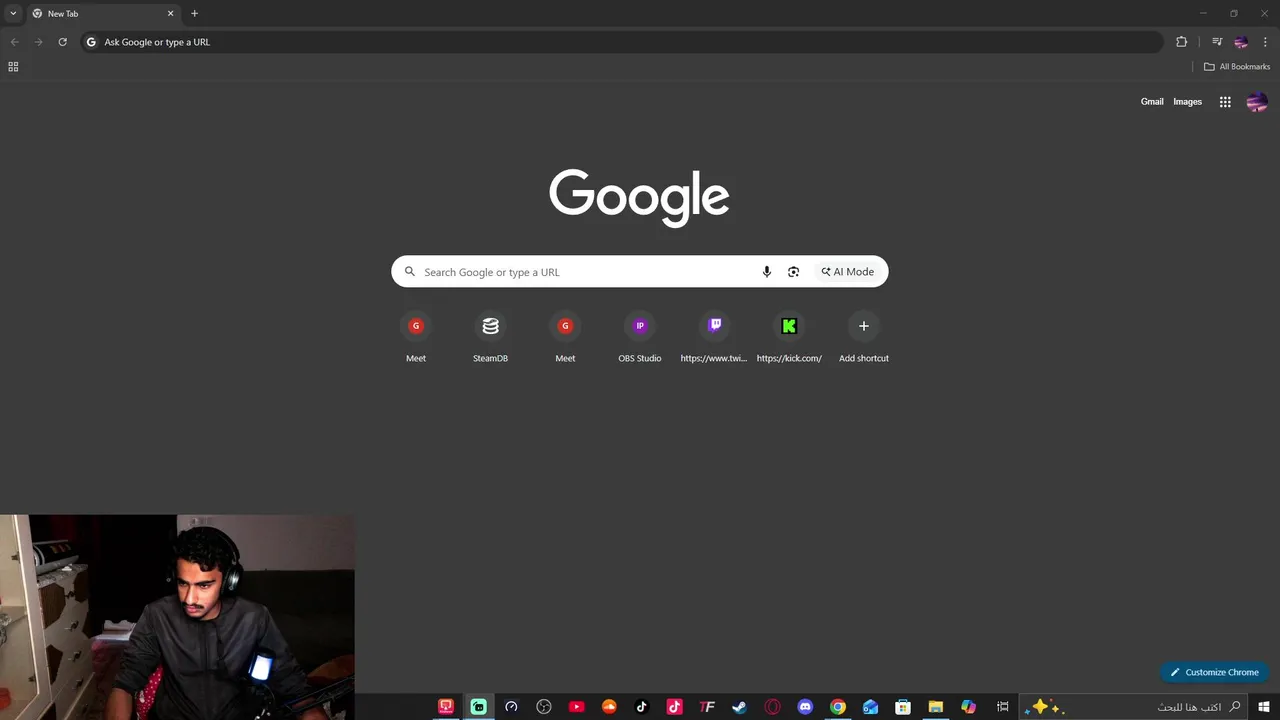The image size is (1280, 720).
Task: Open Copilot from the taskbar
Action: (968, 707)
